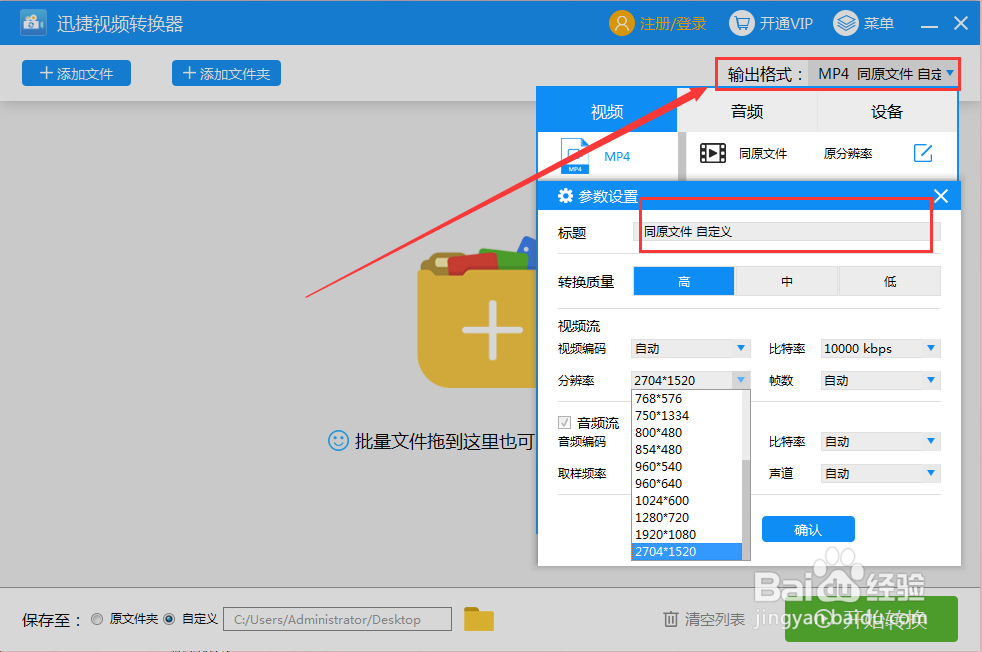982x652 pixels.
Task: Open the 声道 dropdown
Action: (881, 473)
